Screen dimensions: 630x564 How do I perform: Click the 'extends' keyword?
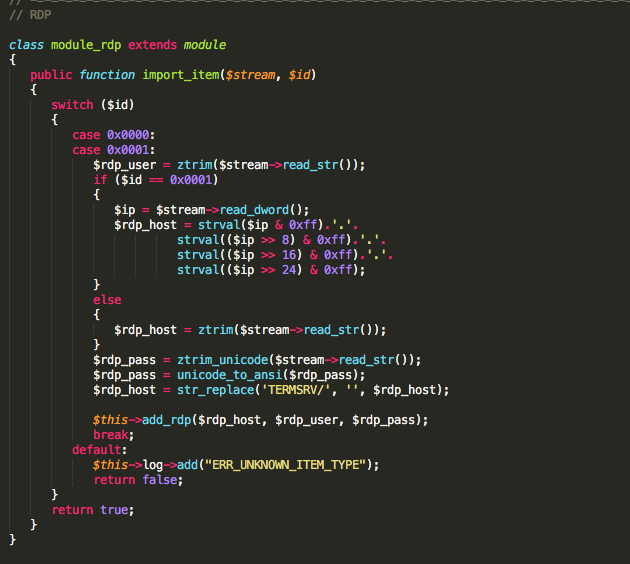click(152, 45)
